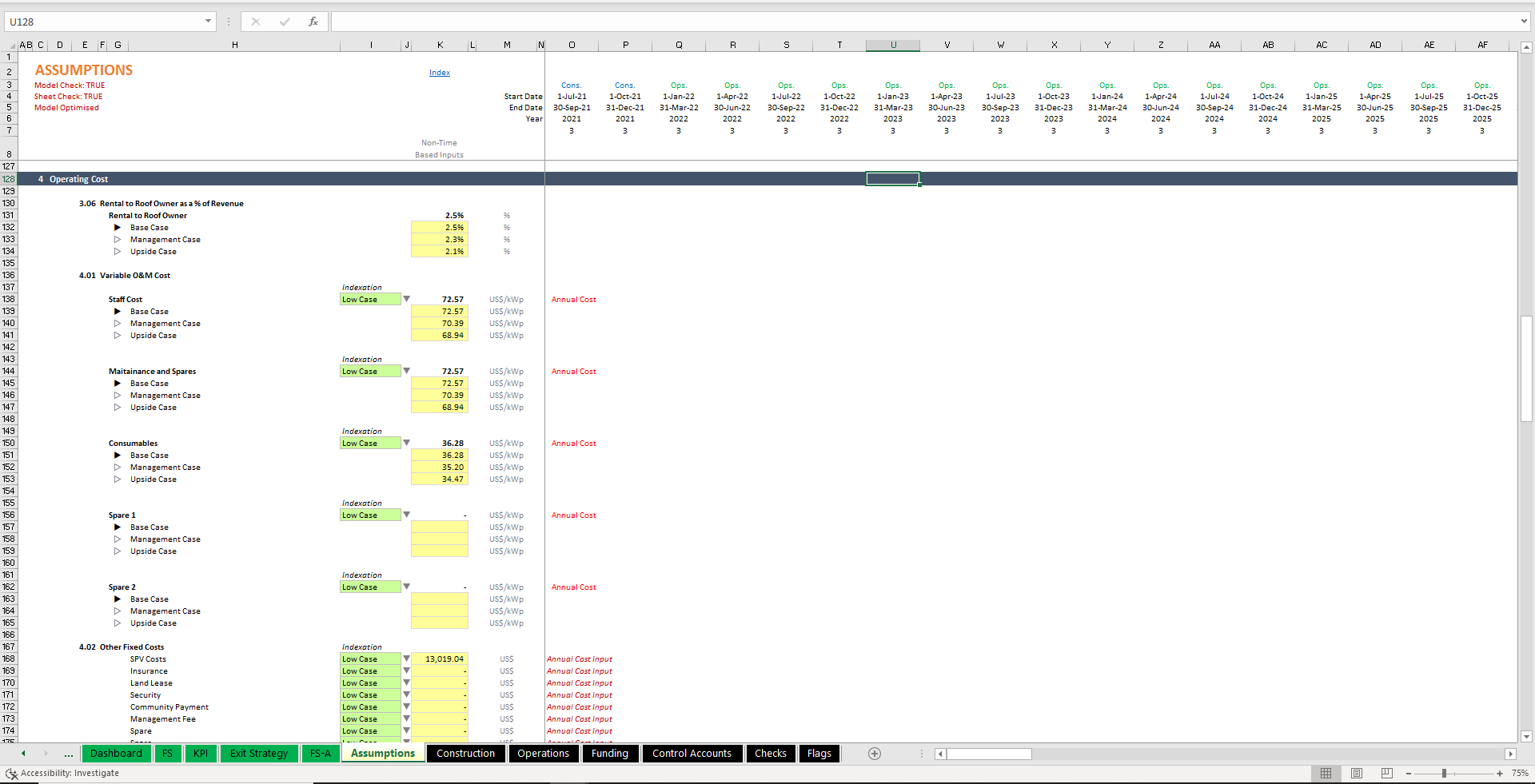Screen dimensions: 1535x784
Task: Select Upside Case marker under Spare 1
Action: pos(118,551)
